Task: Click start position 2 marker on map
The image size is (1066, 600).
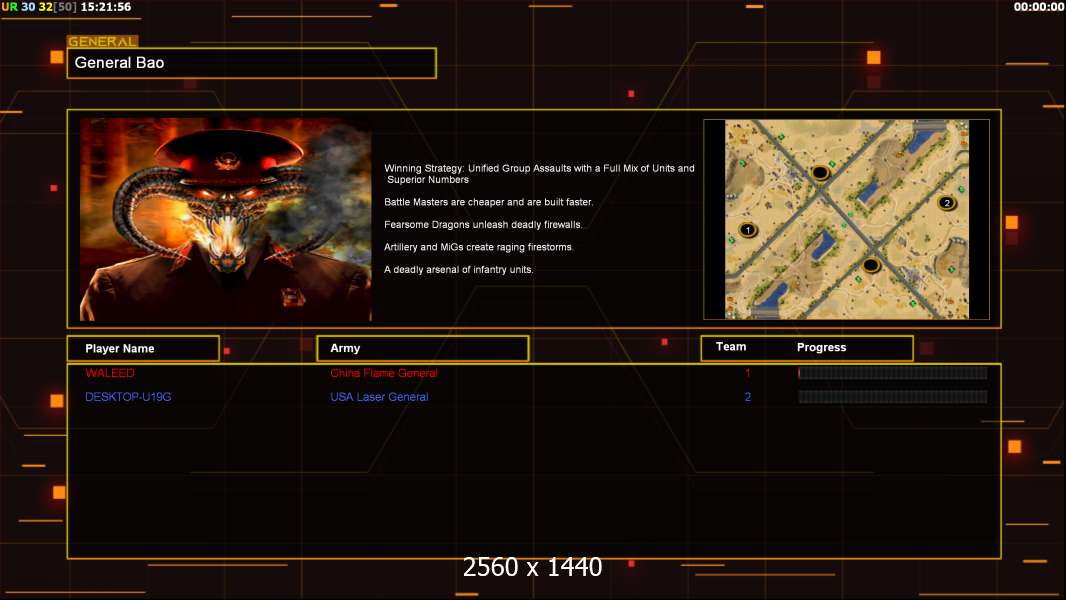Action: pyautogui.click(x=946, y=203)
